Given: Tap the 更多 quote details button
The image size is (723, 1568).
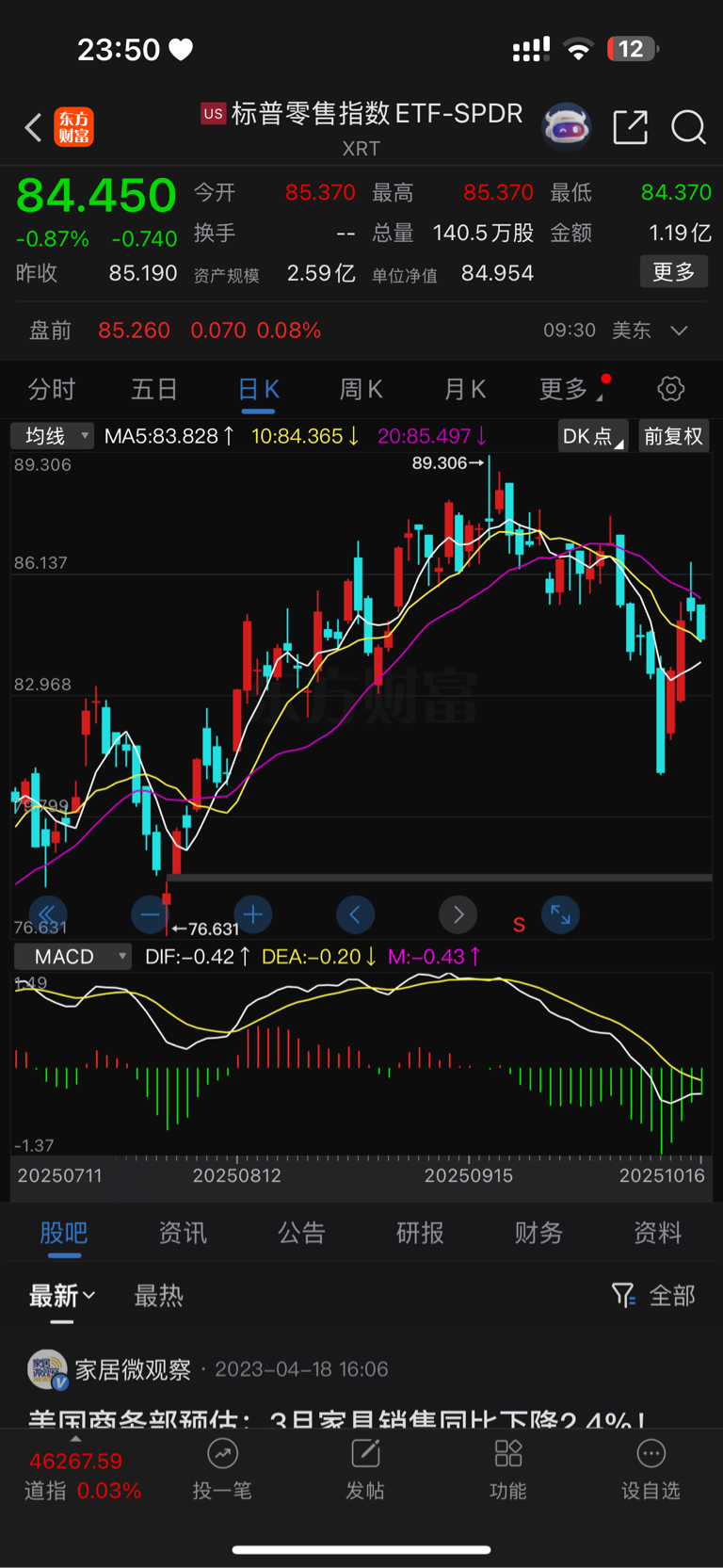Looking at the screenshot, I should click(674, 272).
